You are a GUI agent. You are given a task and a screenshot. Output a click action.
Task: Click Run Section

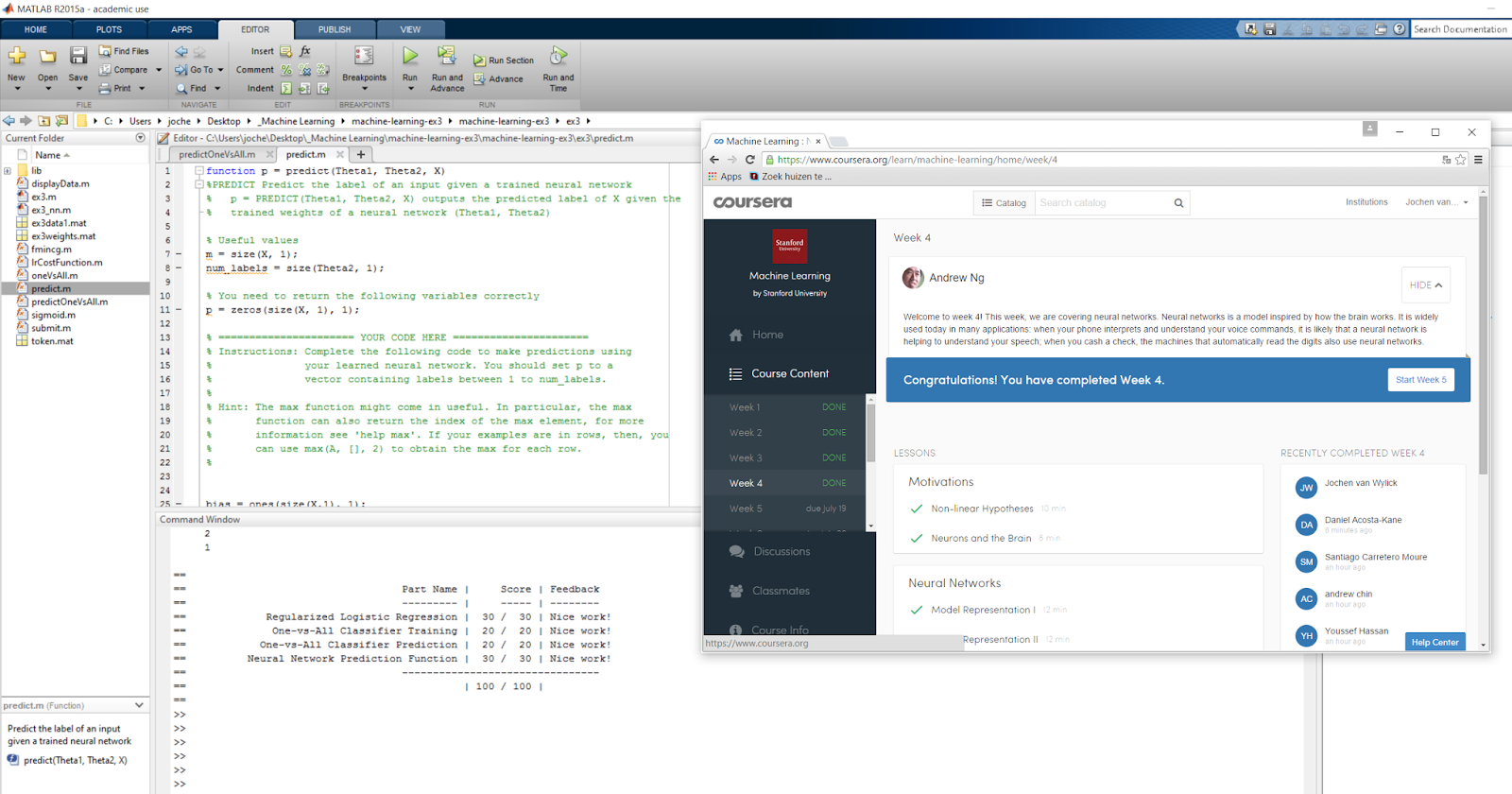point(504,60)
